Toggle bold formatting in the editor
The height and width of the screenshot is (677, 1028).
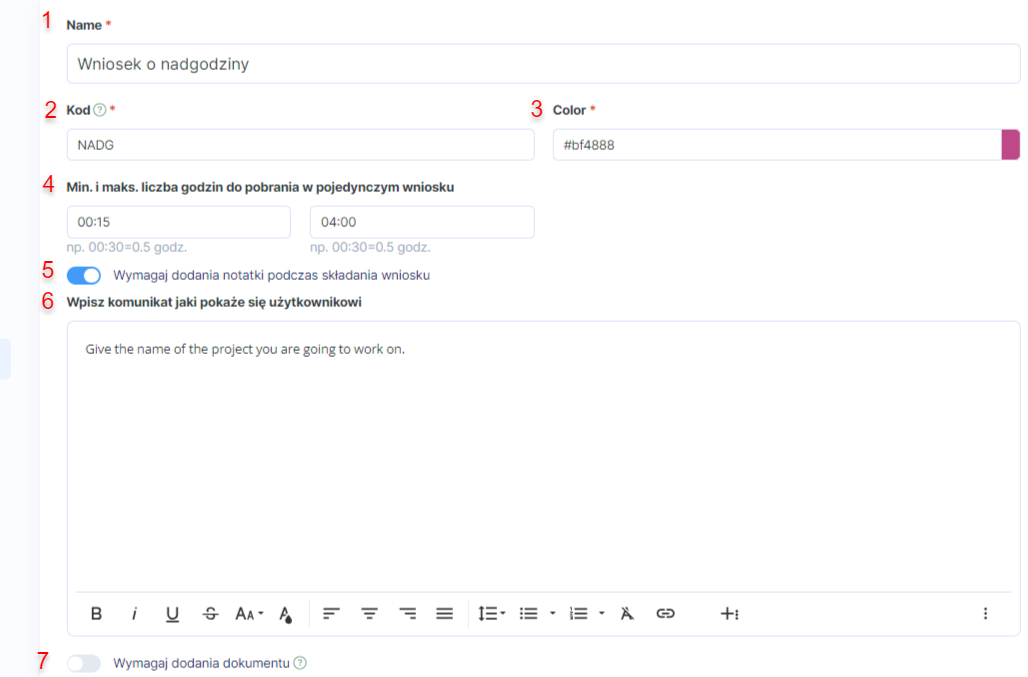click(x=96, y=613)
